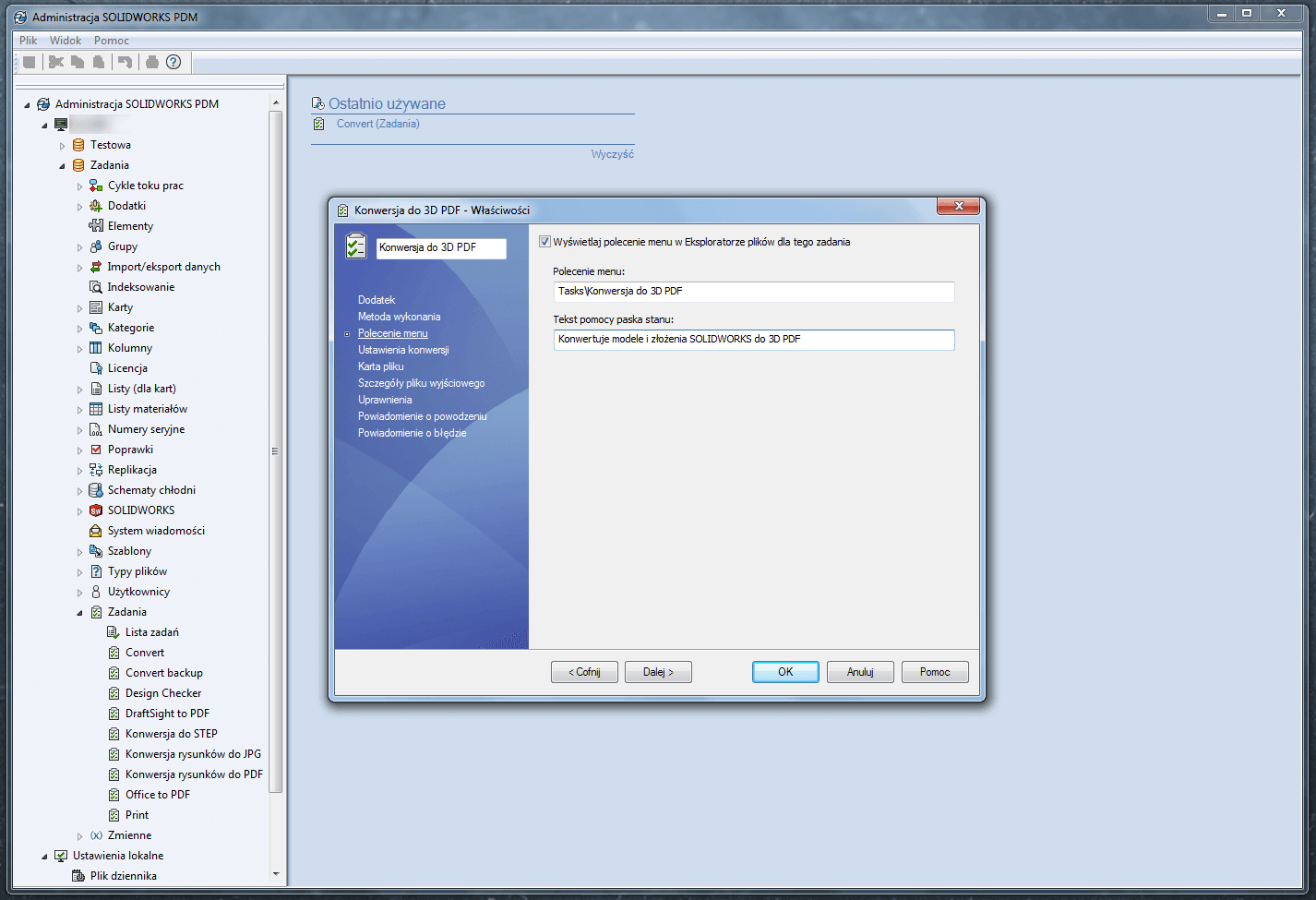The height and width of the screenshot is (900, 1316).
Task: Toggle the 'Wyświetlaj polecenie menu' checkbox
Action: point(544,241)
